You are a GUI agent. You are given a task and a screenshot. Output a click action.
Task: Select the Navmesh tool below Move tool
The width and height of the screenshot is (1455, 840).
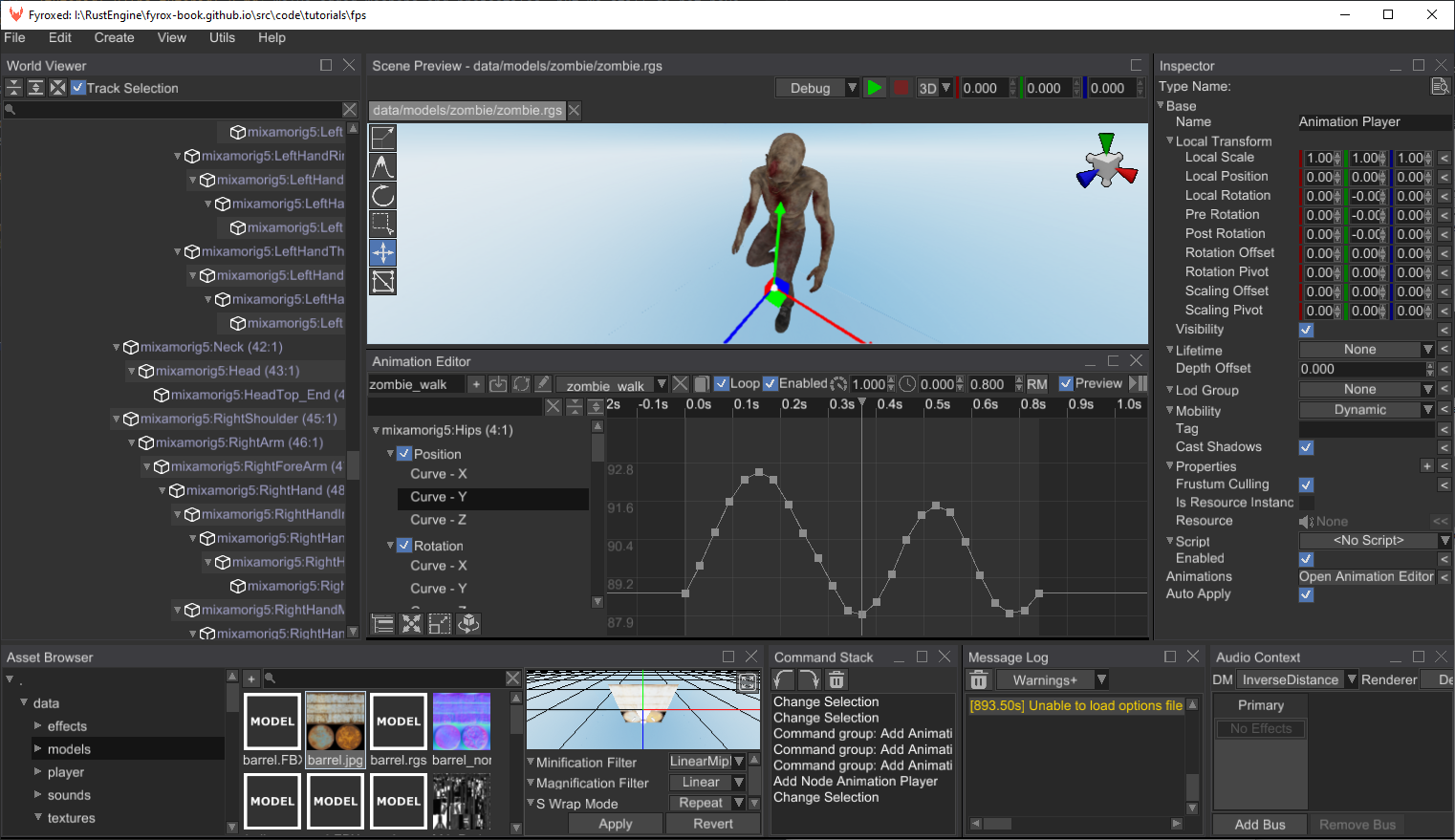tap(383, 281)
